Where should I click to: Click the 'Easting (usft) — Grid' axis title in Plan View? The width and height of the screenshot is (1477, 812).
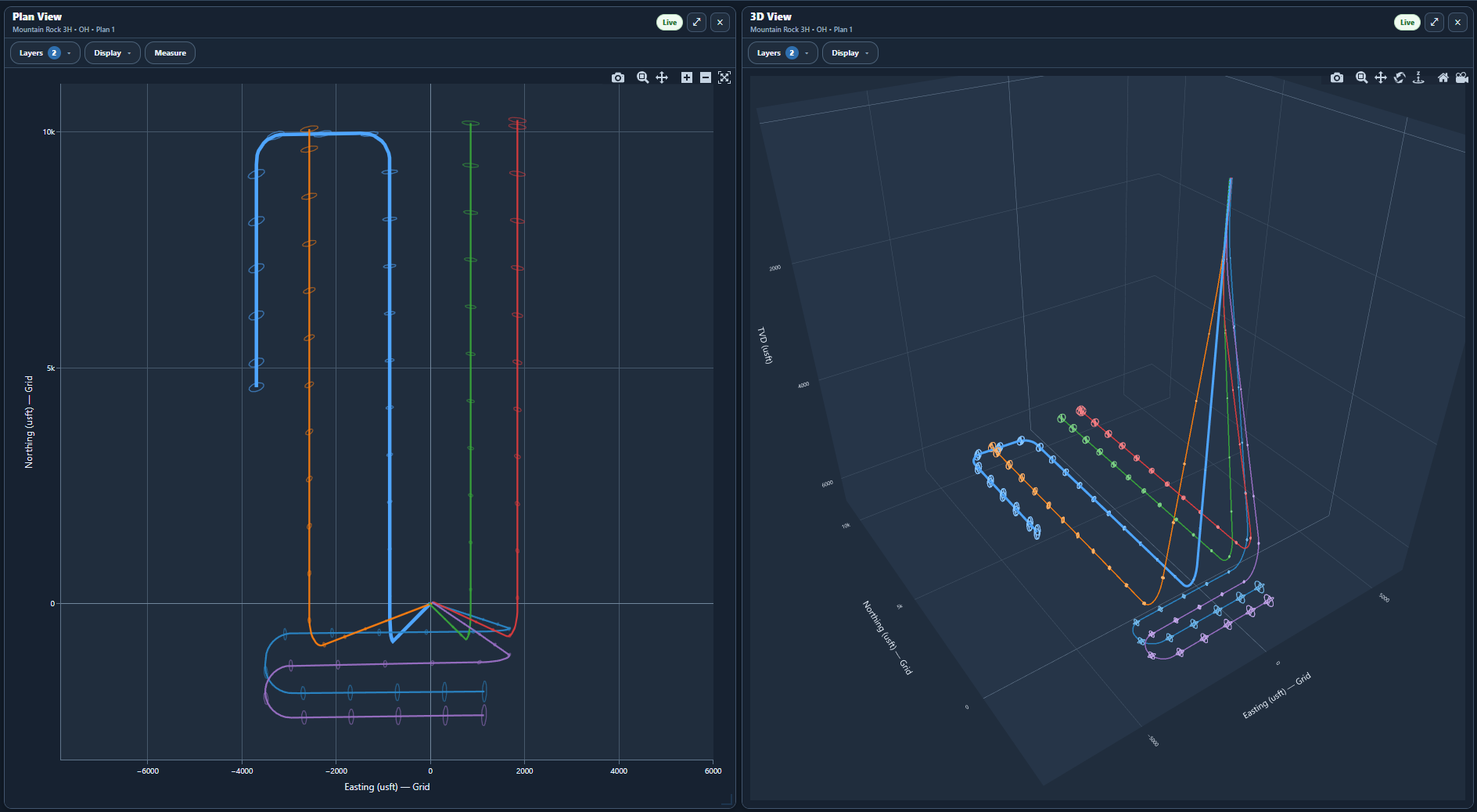pos(386,787)
